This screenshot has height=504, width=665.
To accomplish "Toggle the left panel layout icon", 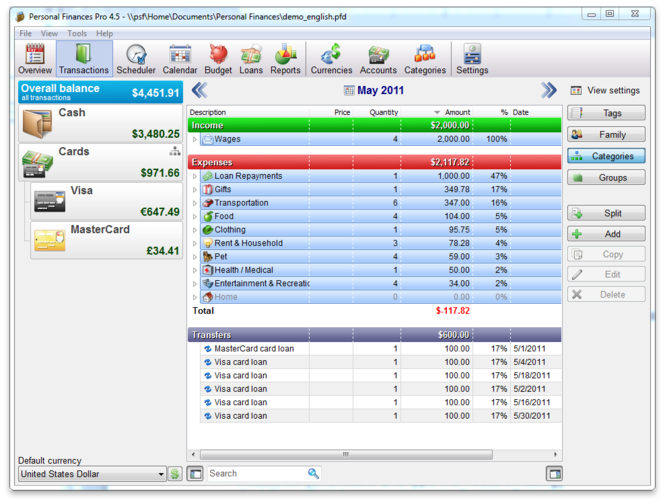I will point(195,473).
